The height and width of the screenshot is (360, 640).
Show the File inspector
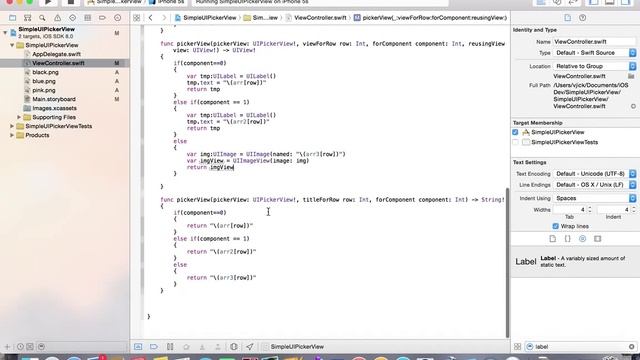[x=567, y=18]
